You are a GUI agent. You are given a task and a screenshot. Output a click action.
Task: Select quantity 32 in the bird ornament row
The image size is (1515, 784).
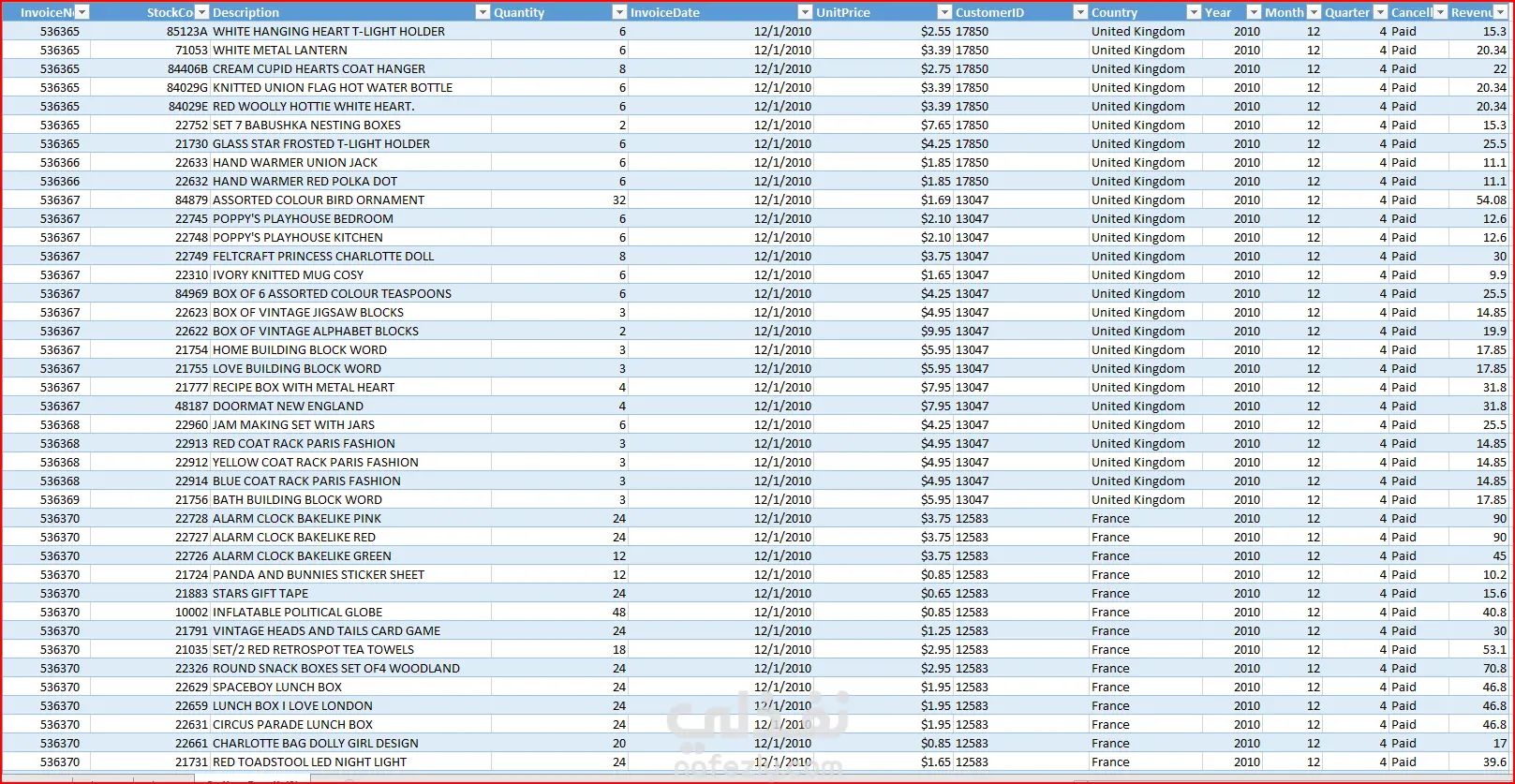tap(559, 200)
